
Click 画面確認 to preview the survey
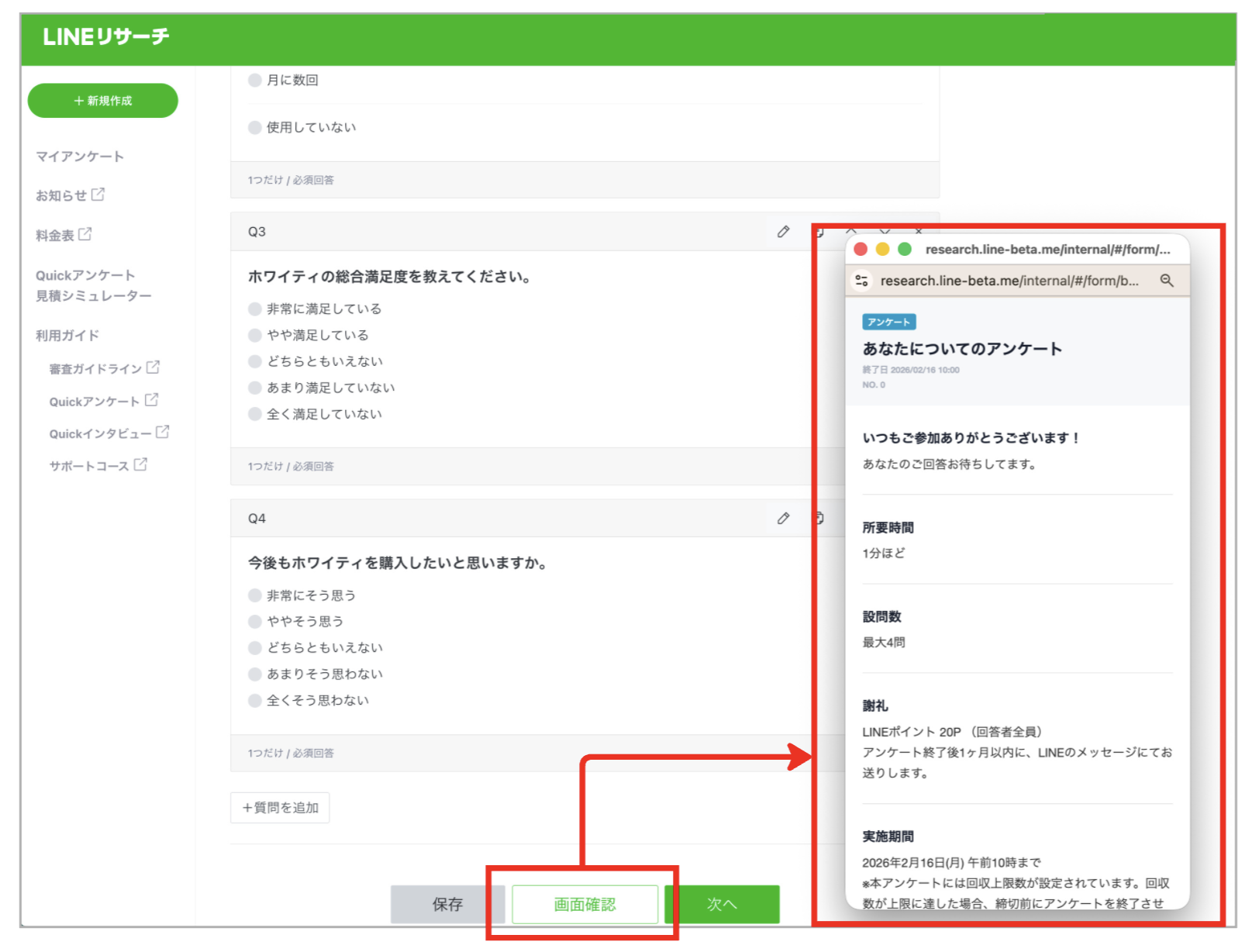(x=585, y=904)
